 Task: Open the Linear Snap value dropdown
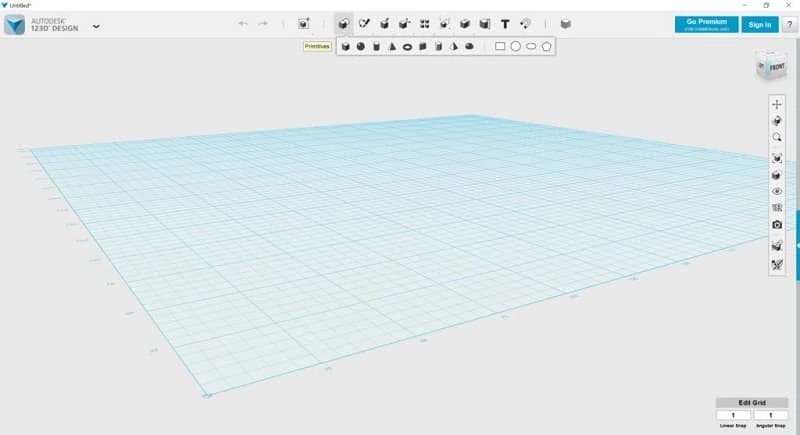pos(734,415)
